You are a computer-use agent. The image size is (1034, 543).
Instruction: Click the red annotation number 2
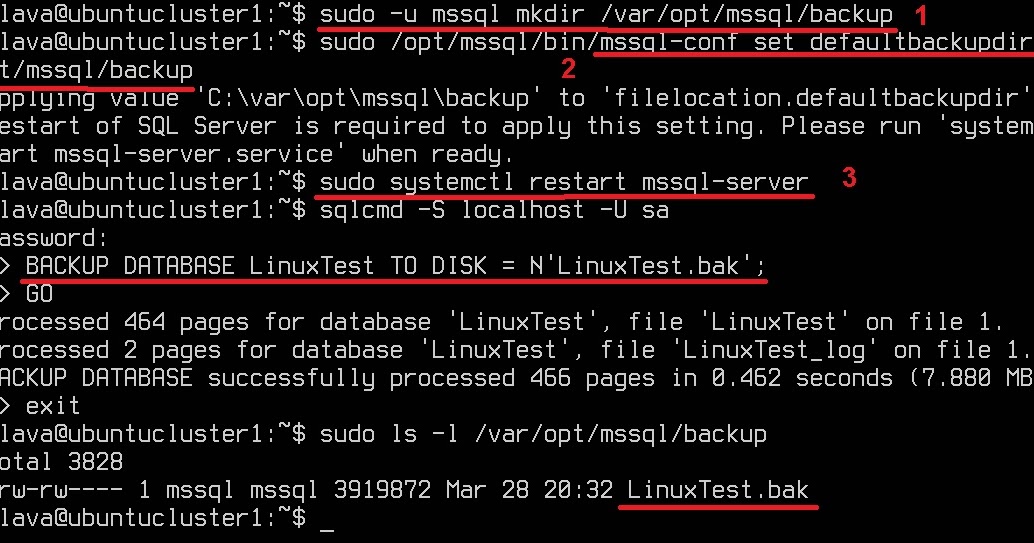(x=568, y=68)
